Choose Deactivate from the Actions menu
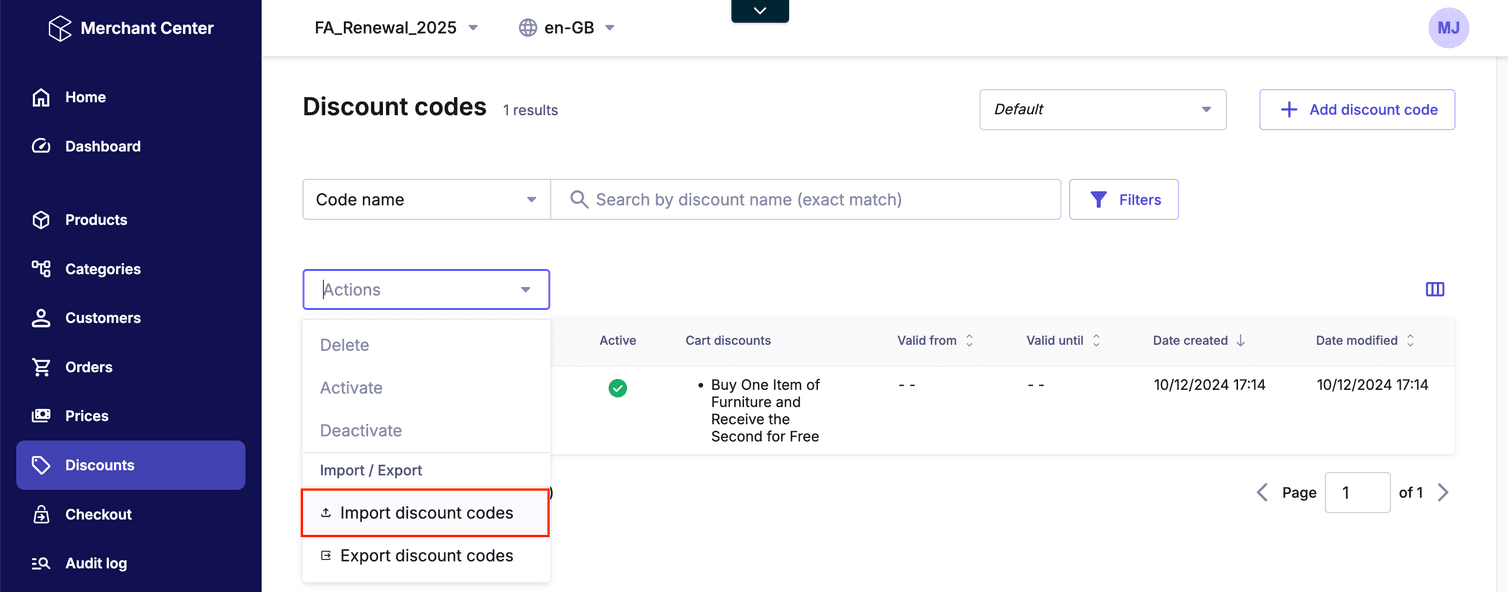This screenshot has width=1508, height=592. (x=360, y=430)
